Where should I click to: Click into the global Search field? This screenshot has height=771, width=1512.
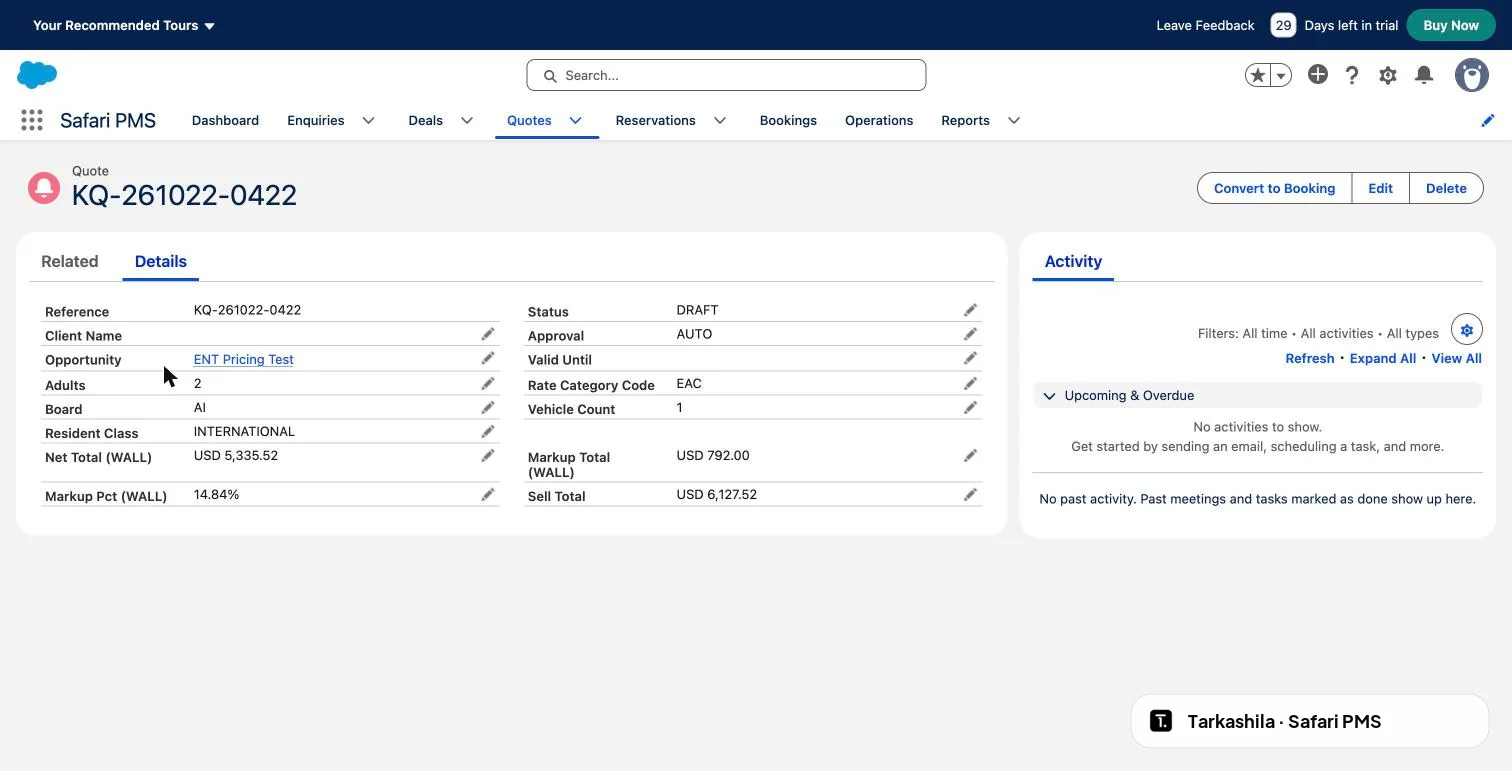click(x=726, y=75)
